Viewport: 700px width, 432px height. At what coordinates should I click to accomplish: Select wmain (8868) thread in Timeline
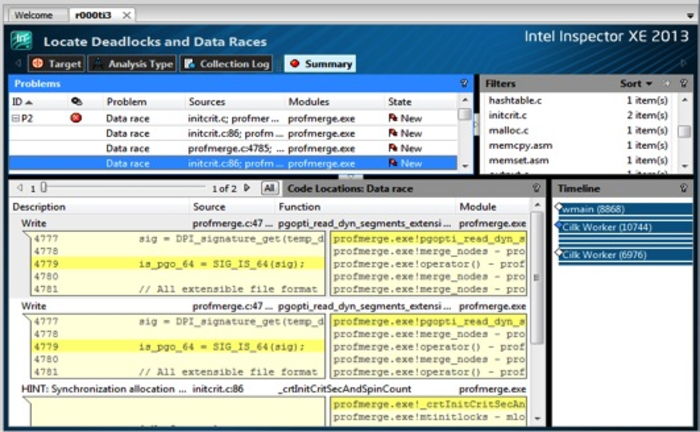[x=625, y=209]
